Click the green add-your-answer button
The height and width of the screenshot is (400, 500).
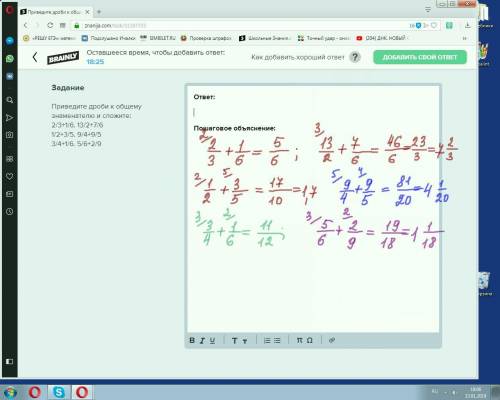click(420, 57)
